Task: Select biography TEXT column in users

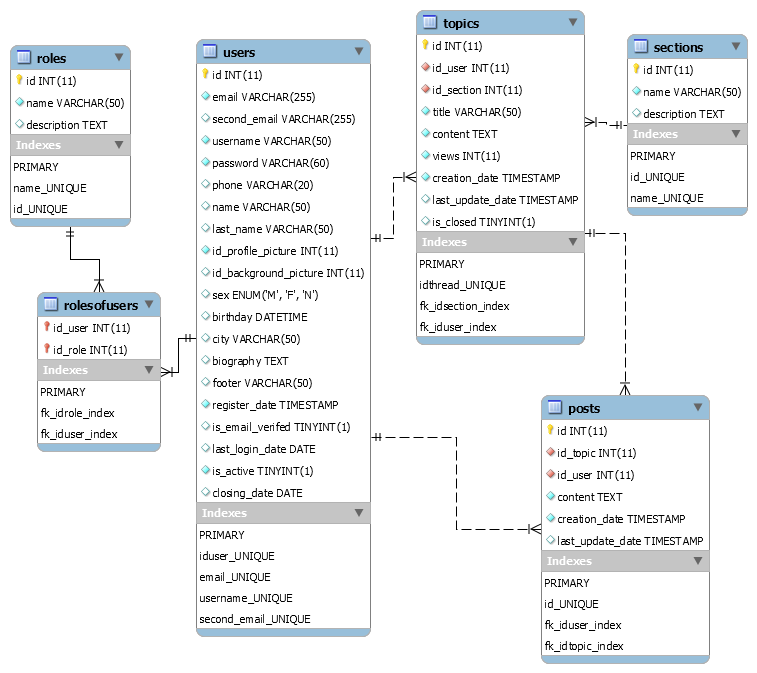Action: (x=283, y=361)
